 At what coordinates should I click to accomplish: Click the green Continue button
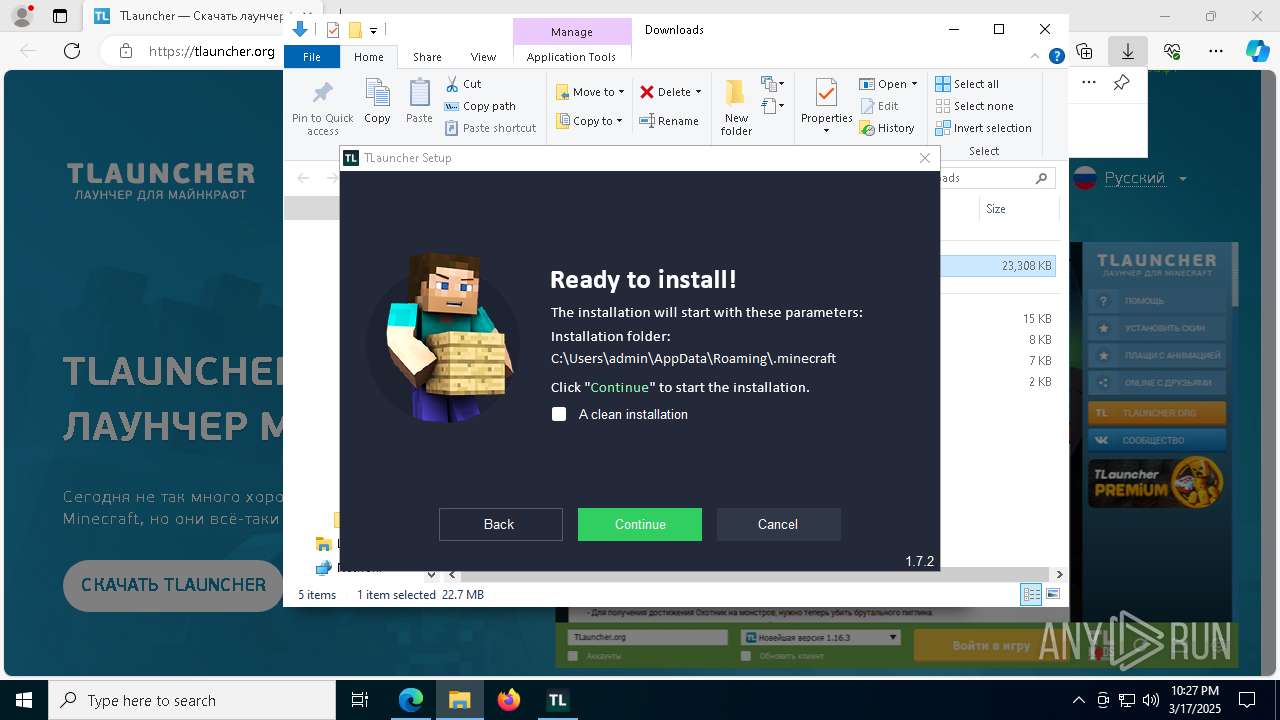point(640,524)
